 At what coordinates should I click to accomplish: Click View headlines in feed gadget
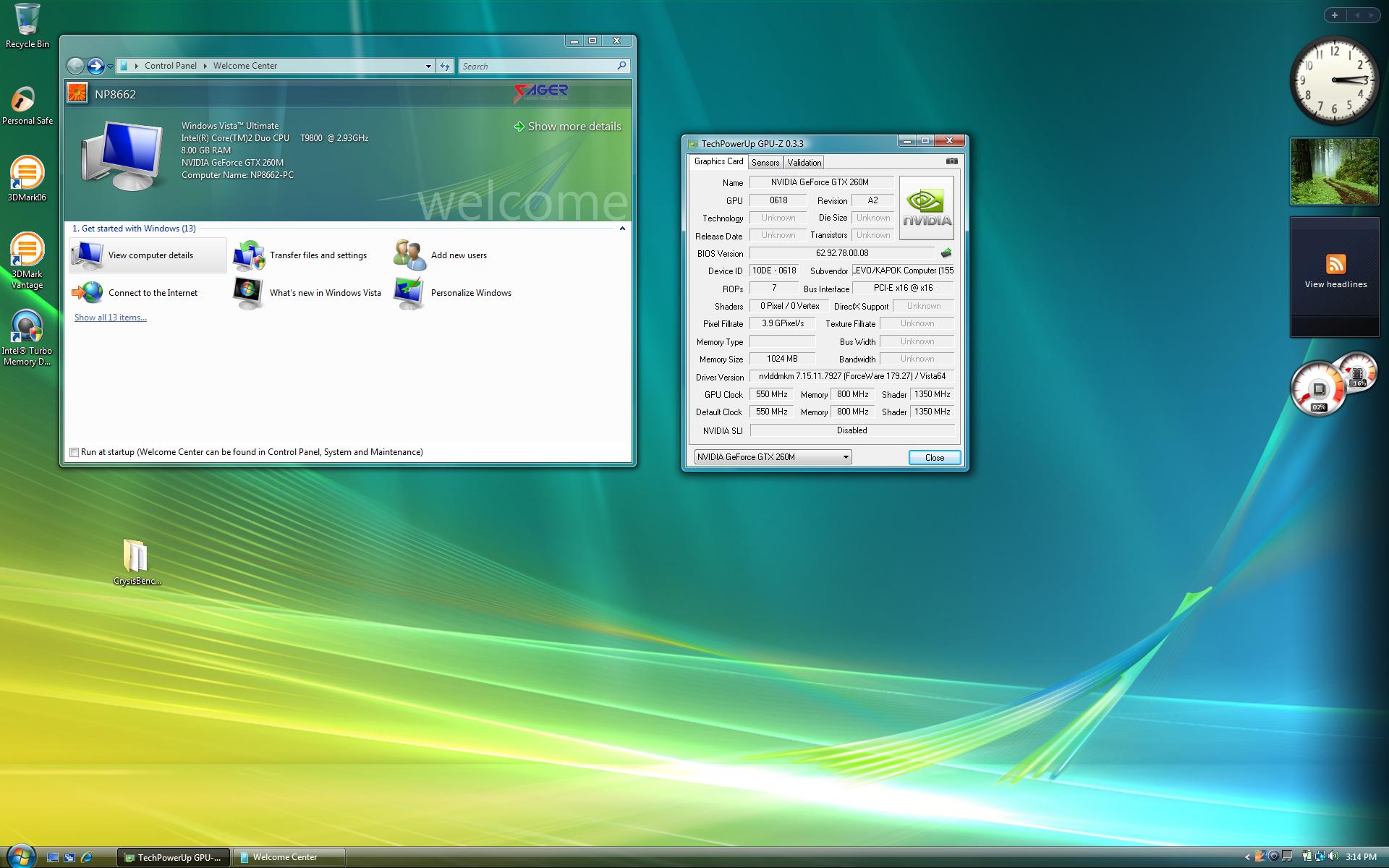click(x=1335, y=284)
